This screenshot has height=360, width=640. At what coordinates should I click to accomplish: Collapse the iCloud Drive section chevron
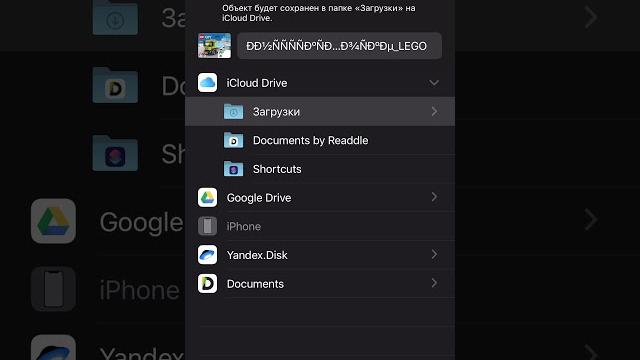[x=434, y=83]
